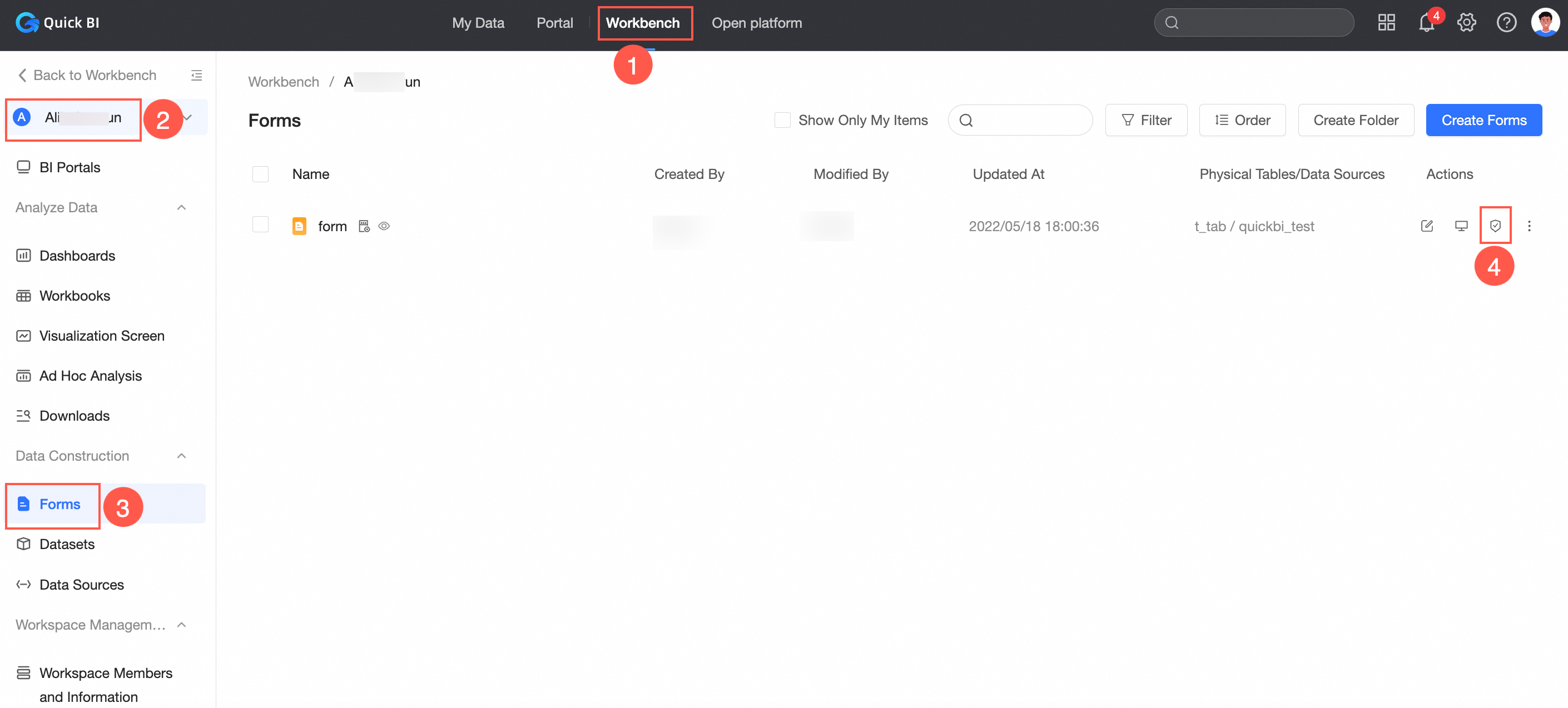This screenshot has width=1568, height=708.
Task: Click the forms search input field
Action: point(1029,121)
